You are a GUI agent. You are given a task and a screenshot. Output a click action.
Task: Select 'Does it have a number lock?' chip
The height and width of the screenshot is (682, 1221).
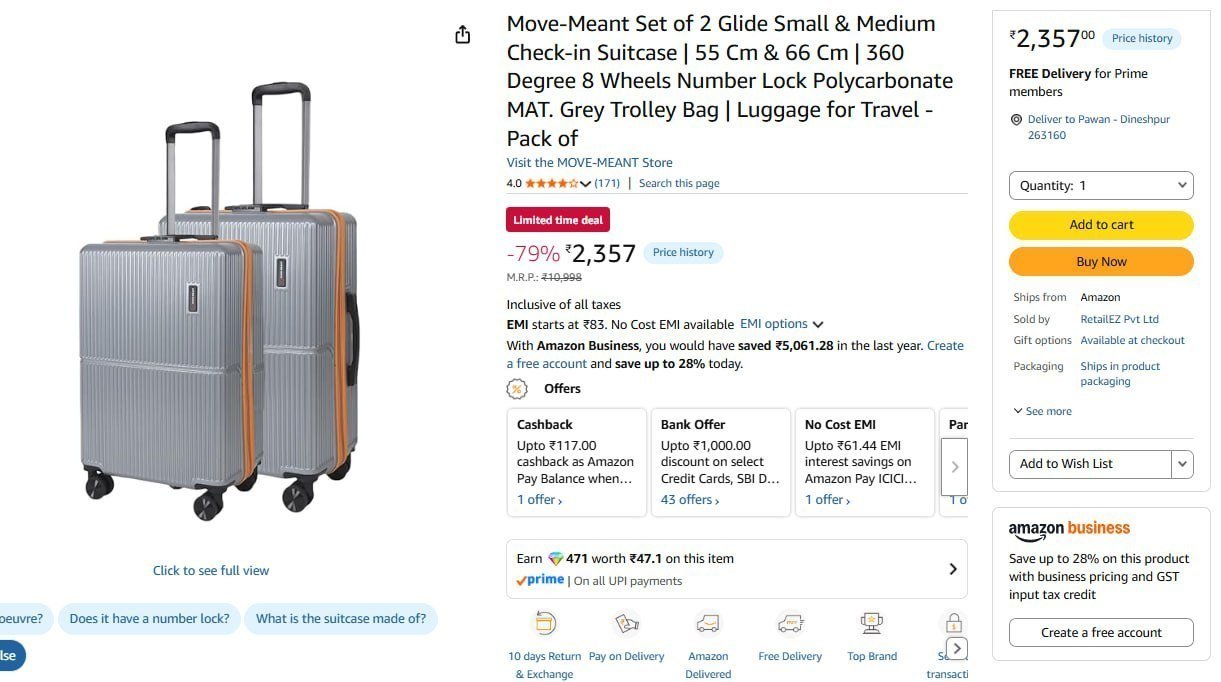click(x=149, y=619)
